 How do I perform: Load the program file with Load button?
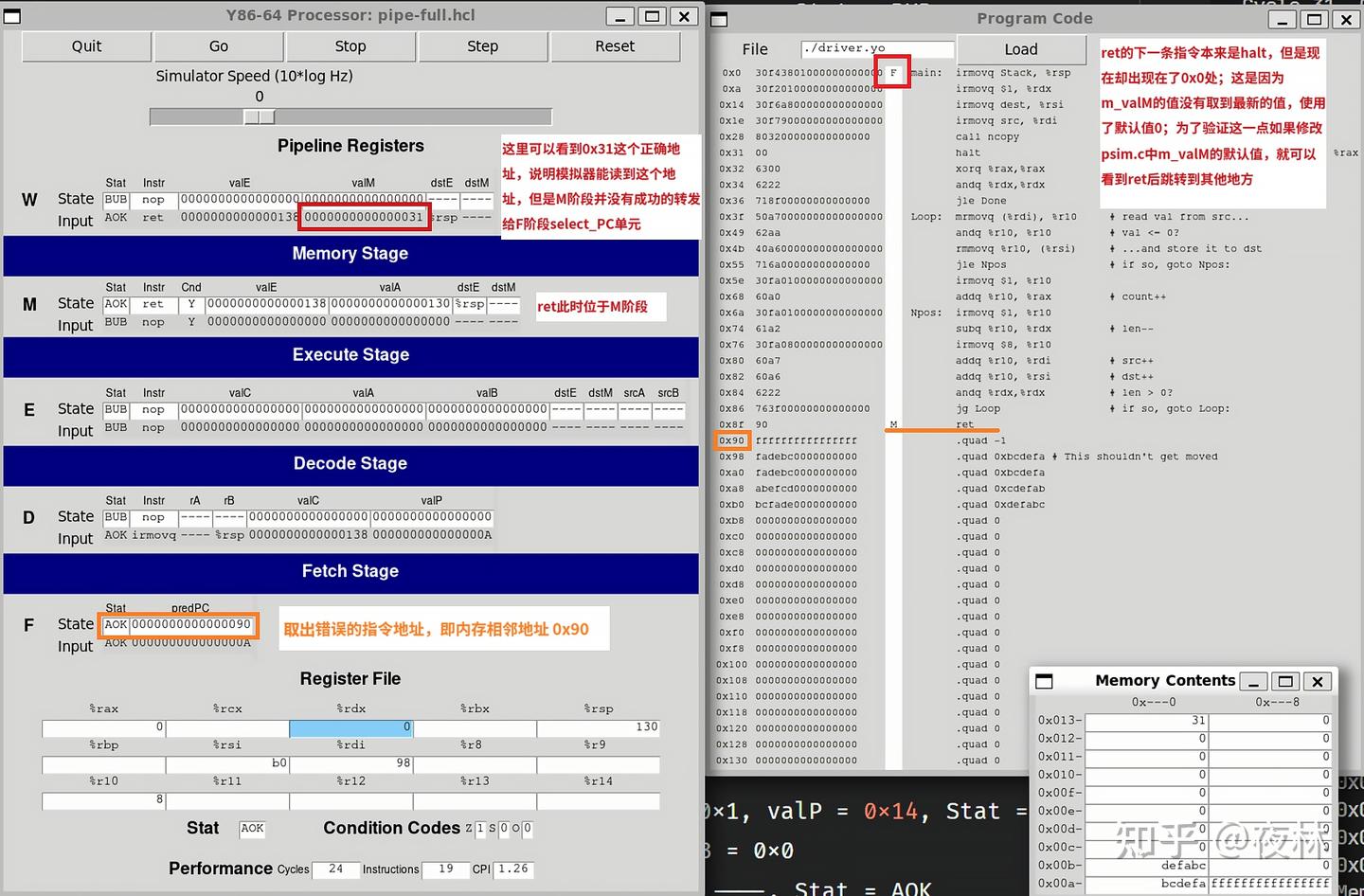point(1021,49)
